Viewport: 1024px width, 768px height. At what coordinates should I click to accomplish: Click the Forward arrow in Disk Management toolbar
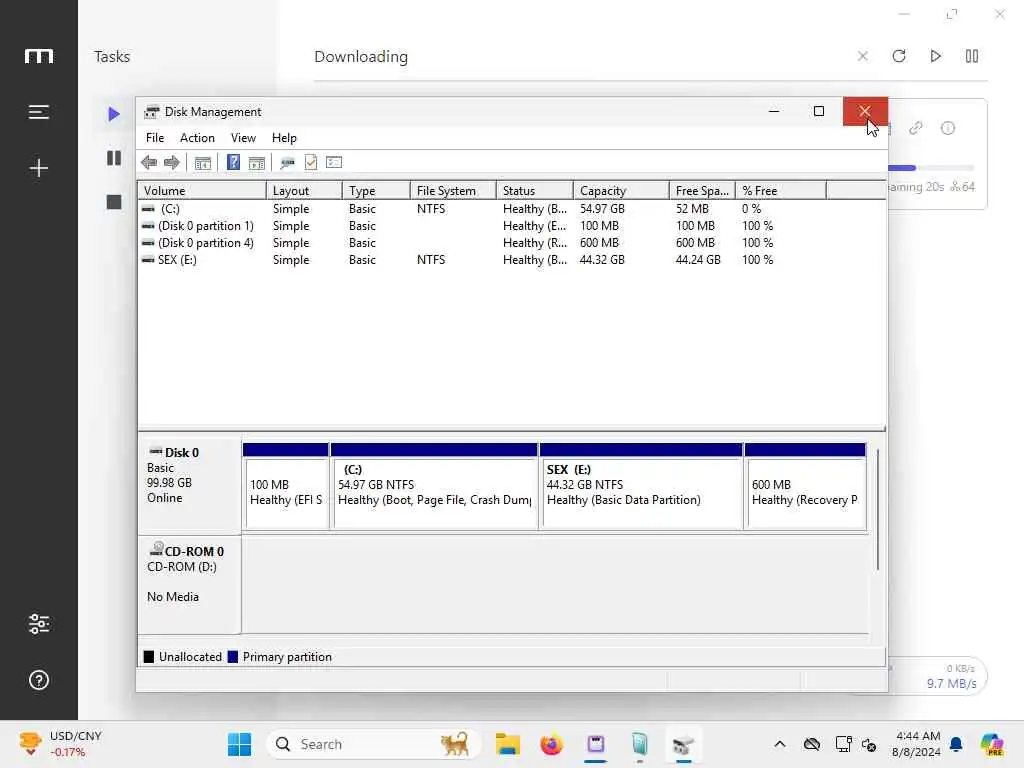coord(172,163)
